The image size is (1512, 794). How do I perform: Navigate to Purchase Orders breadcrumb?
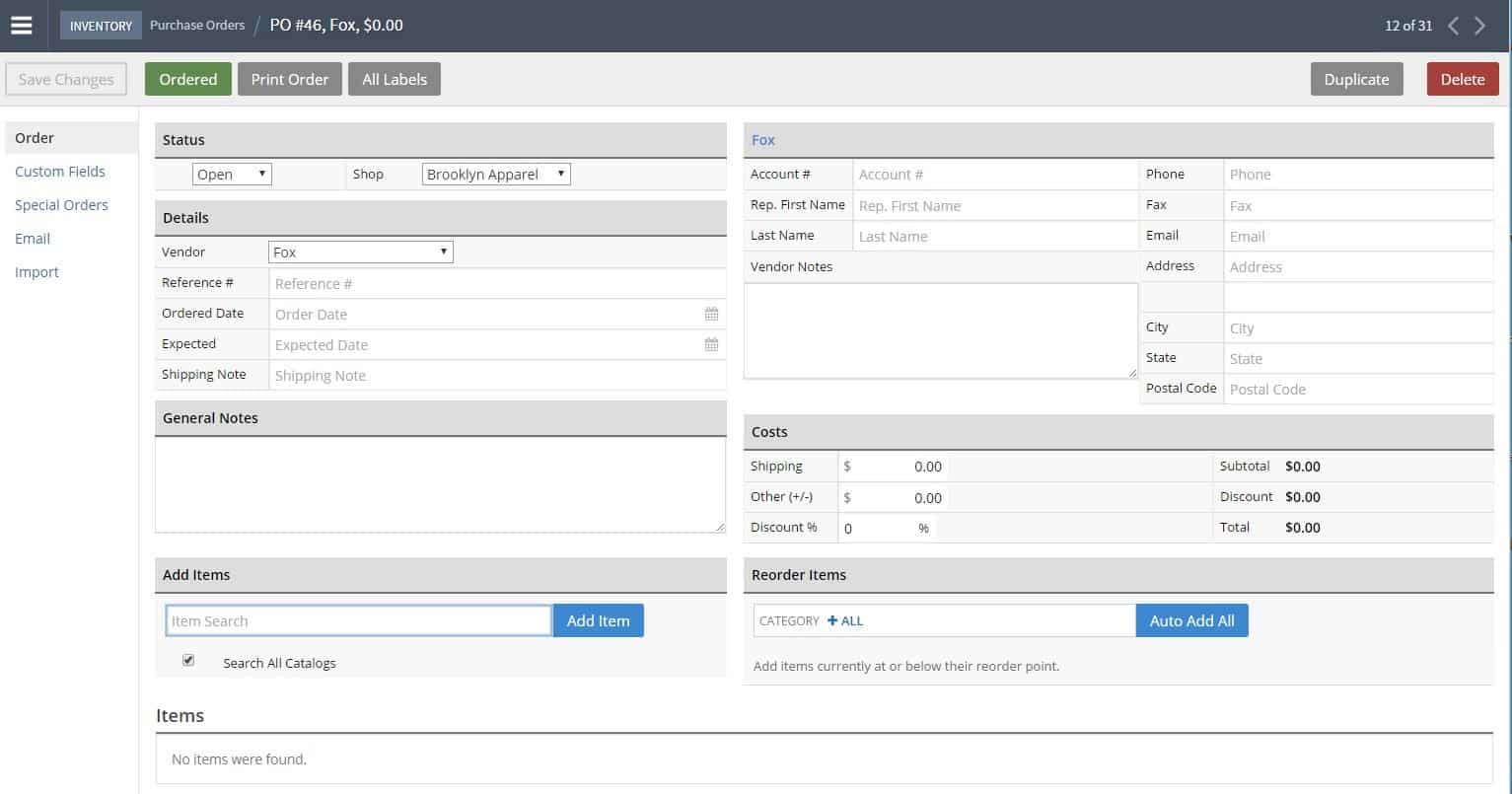coord(197,26)
